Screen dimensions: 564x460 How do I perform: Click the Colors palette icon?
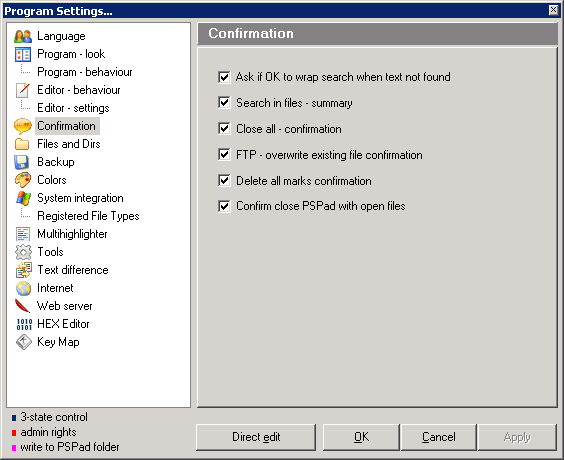click(23, 180)
